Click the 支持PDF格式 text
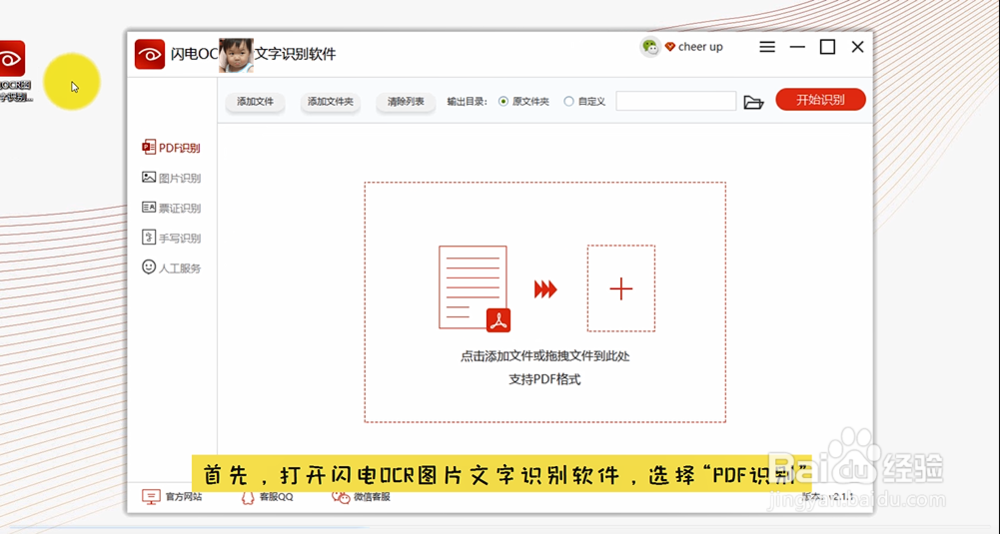 pyautogui.click(x=545, y=380)
